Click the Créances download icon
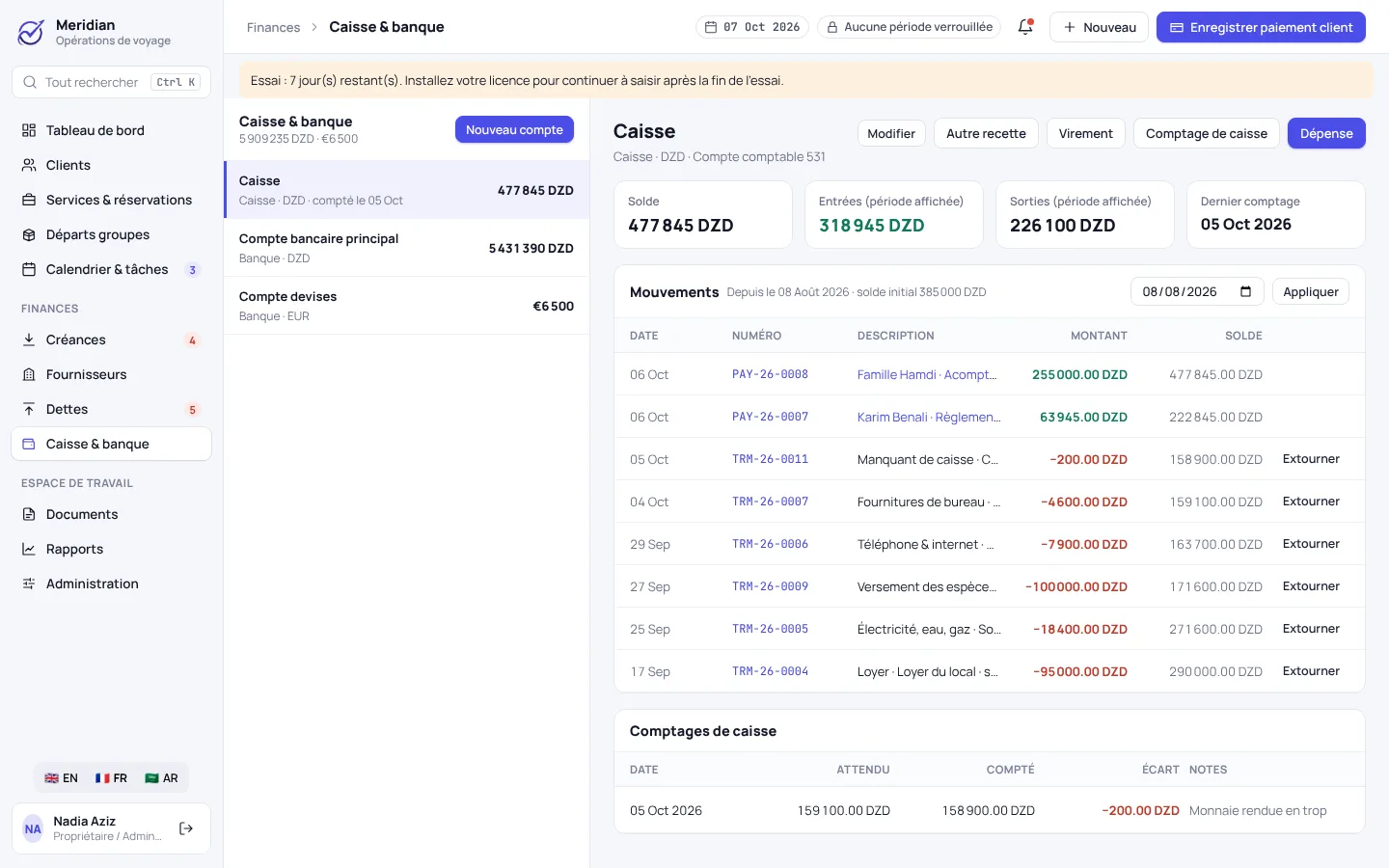Viewport: 1389px width, 868px height. pos(29,339)
